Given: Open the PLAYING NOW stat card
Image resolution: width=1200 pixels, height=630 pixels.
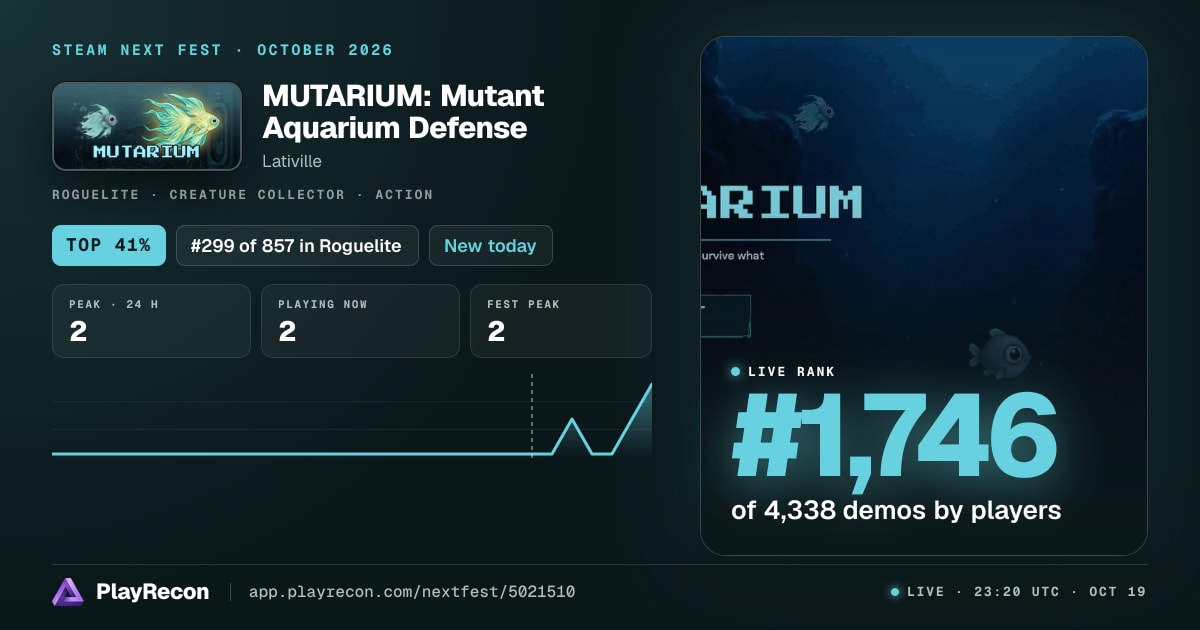Looking at the screenshot, I should click(360, 321).
